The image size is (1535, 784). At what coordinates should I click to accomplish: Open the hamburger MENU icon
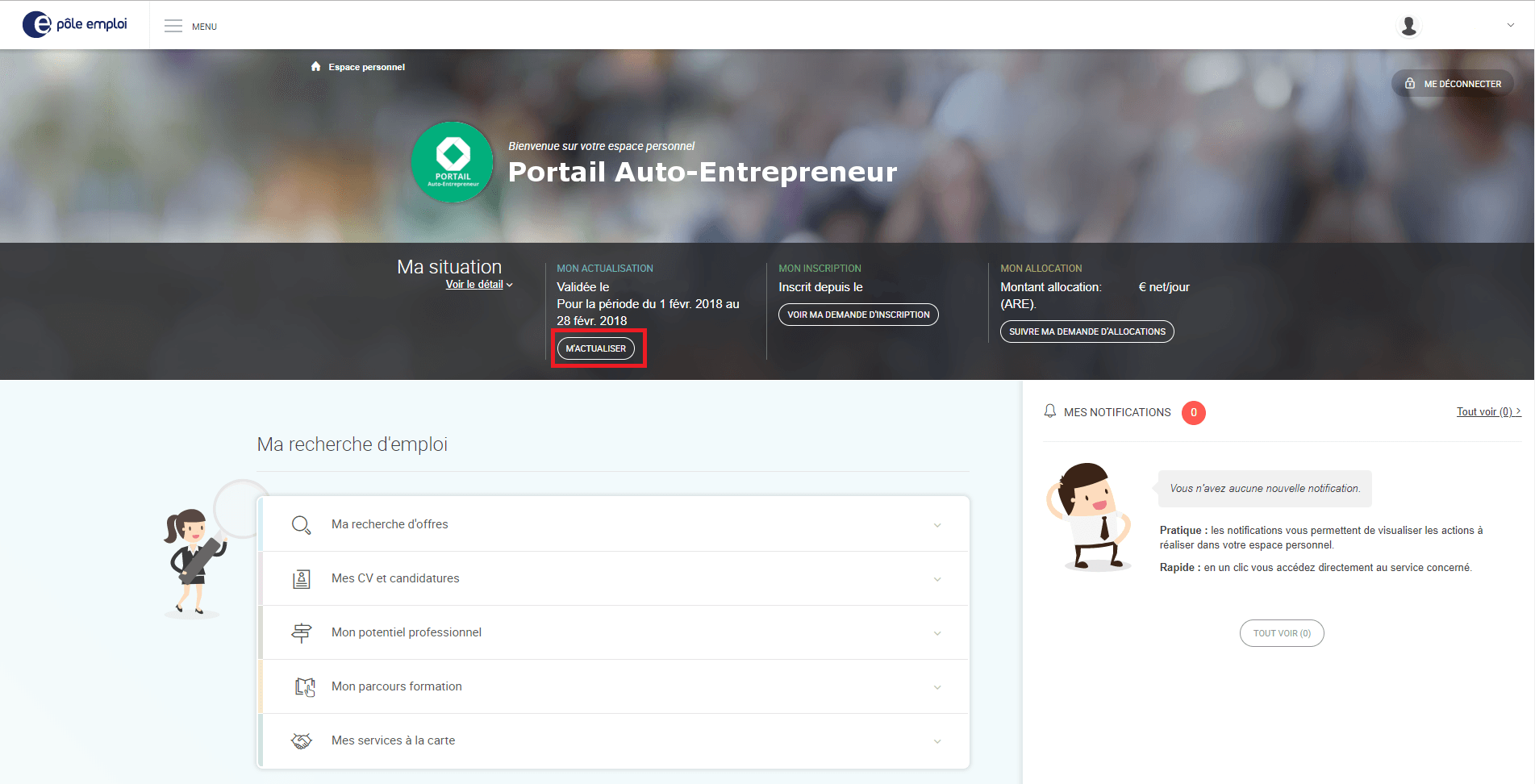pos(173,26)
